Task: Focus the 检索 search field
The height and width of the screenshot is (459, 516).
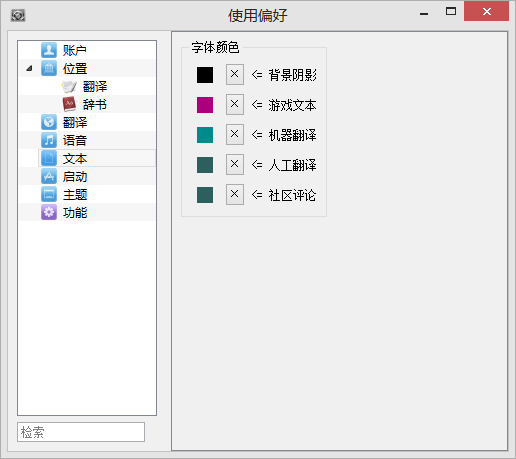Action: pos(81,432)
